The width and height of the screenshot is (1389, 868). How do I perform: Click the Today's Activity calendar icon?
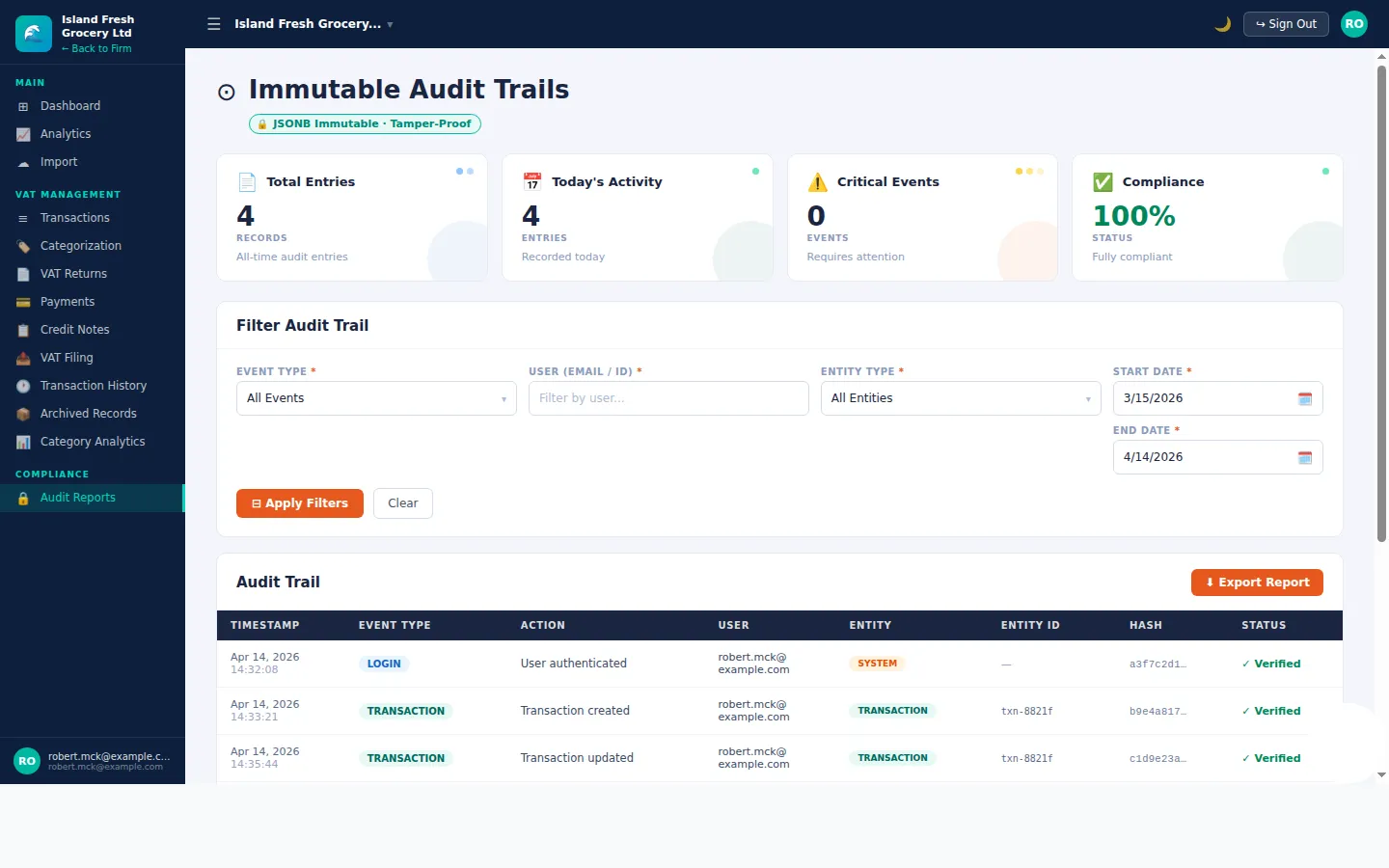(532, 181)
